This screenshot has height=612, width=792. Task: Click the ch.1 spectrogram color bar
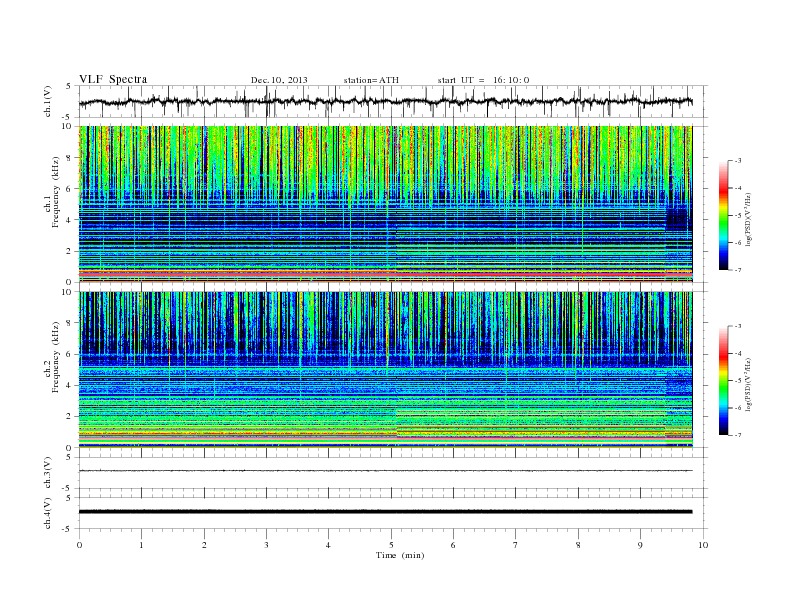724,215
